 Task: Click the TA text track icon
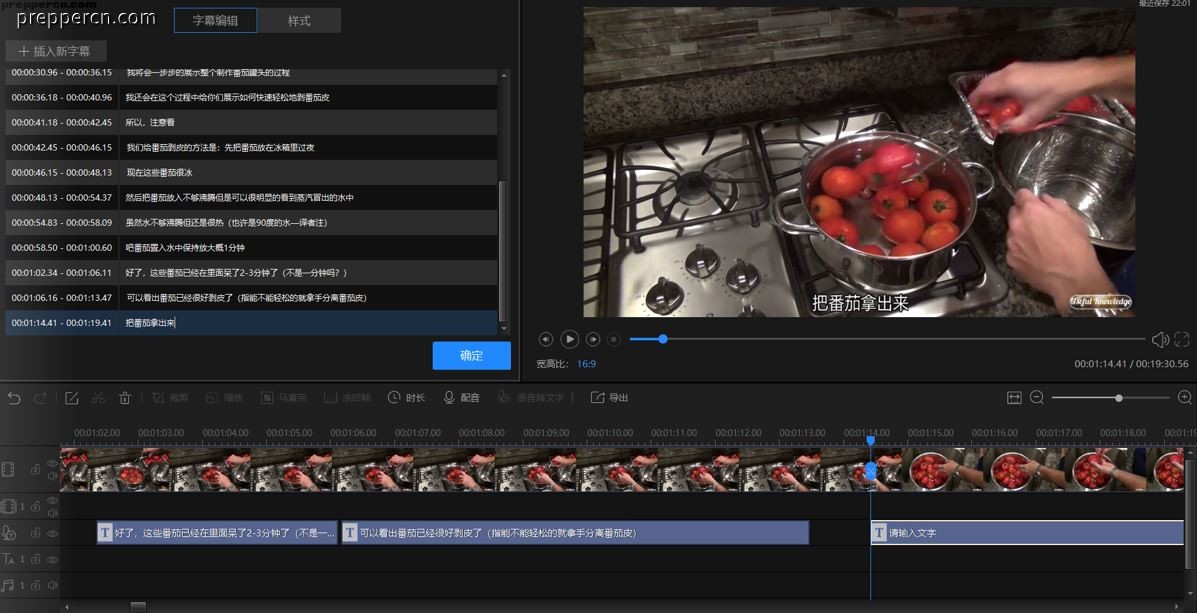(8, 560)
